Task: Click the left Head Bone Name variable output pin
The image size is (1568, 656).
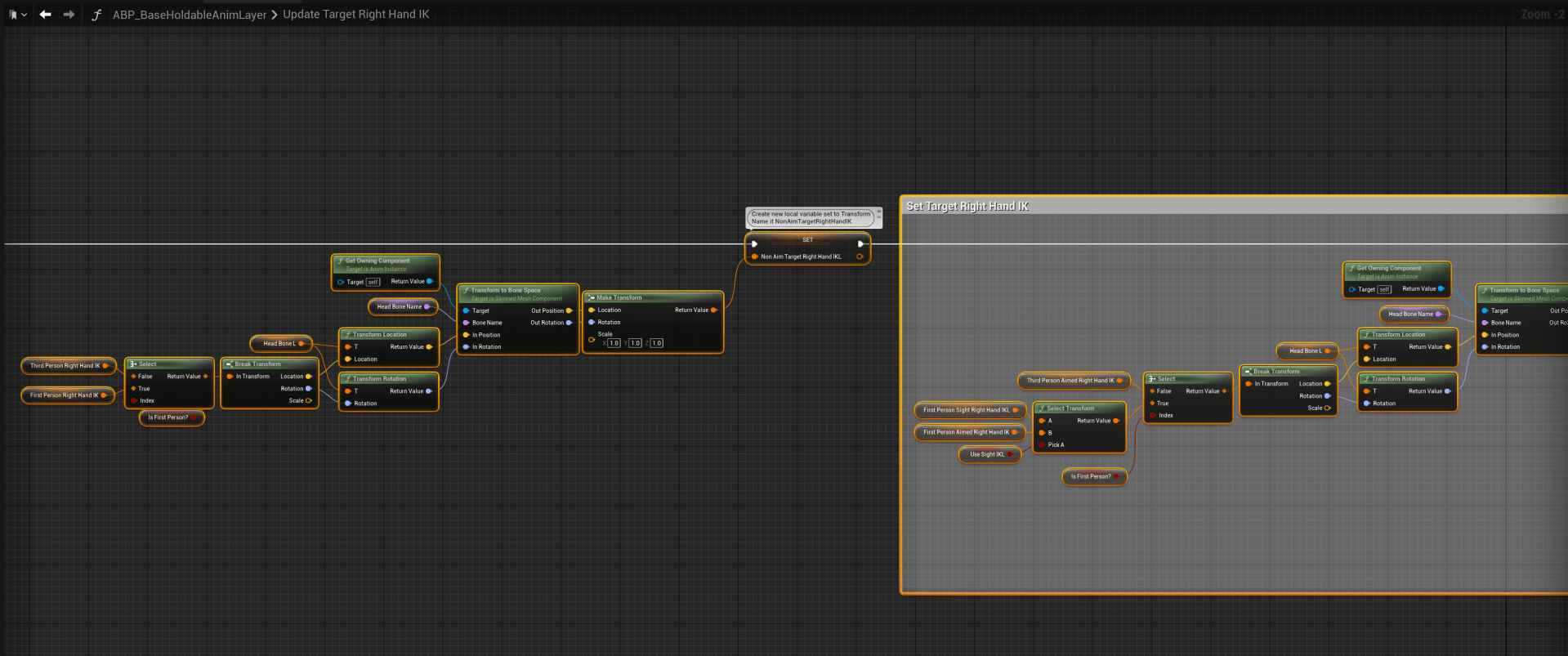Action: pos(427,307)
